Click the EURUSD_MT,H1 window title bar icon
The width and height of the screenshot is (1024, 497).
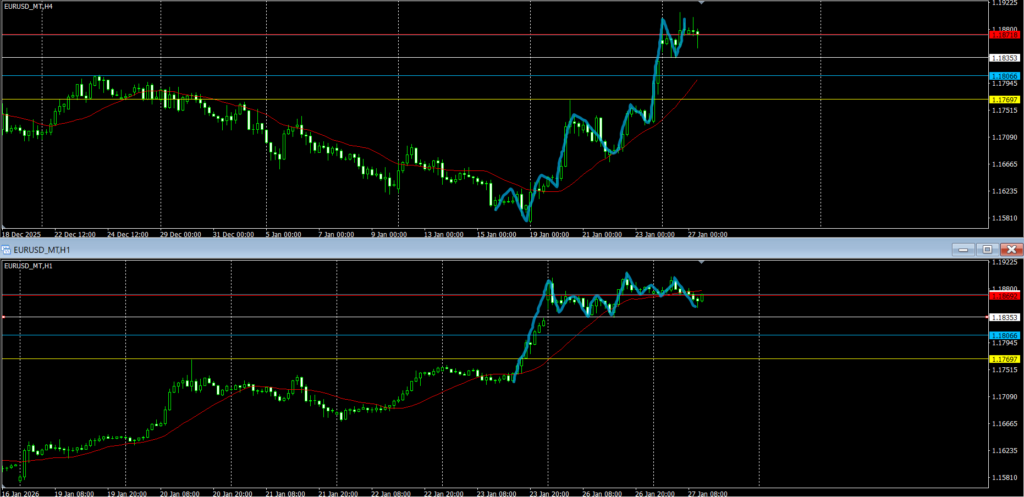pos(6,249)
